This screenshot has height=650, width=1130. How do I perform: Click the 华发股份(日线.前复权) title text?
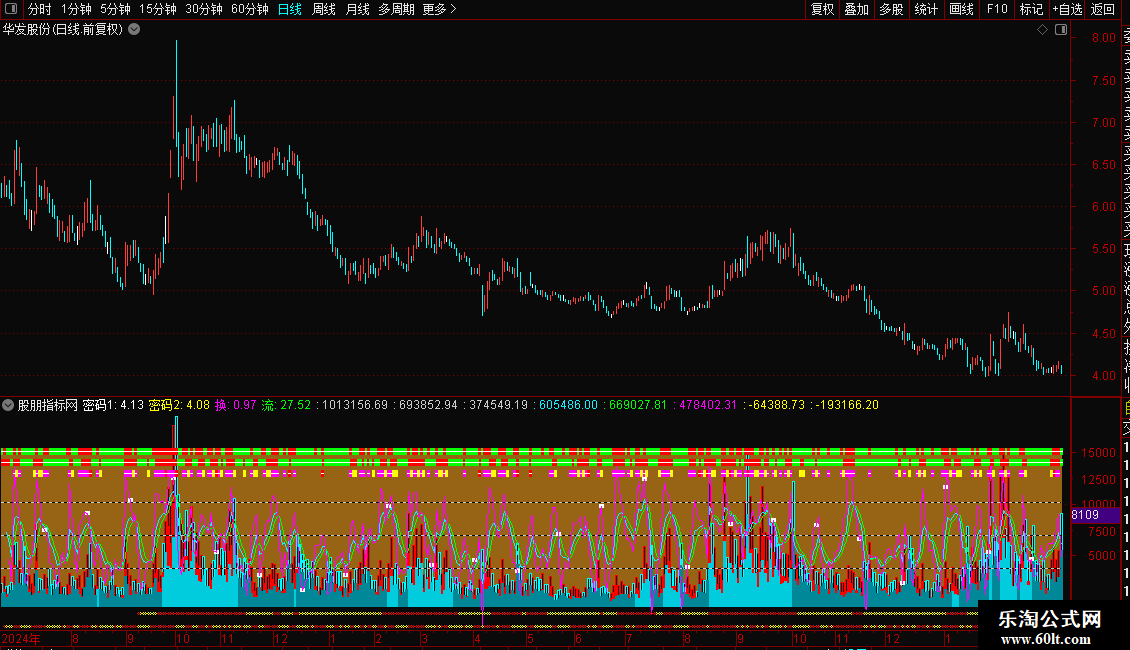point(63,30)
